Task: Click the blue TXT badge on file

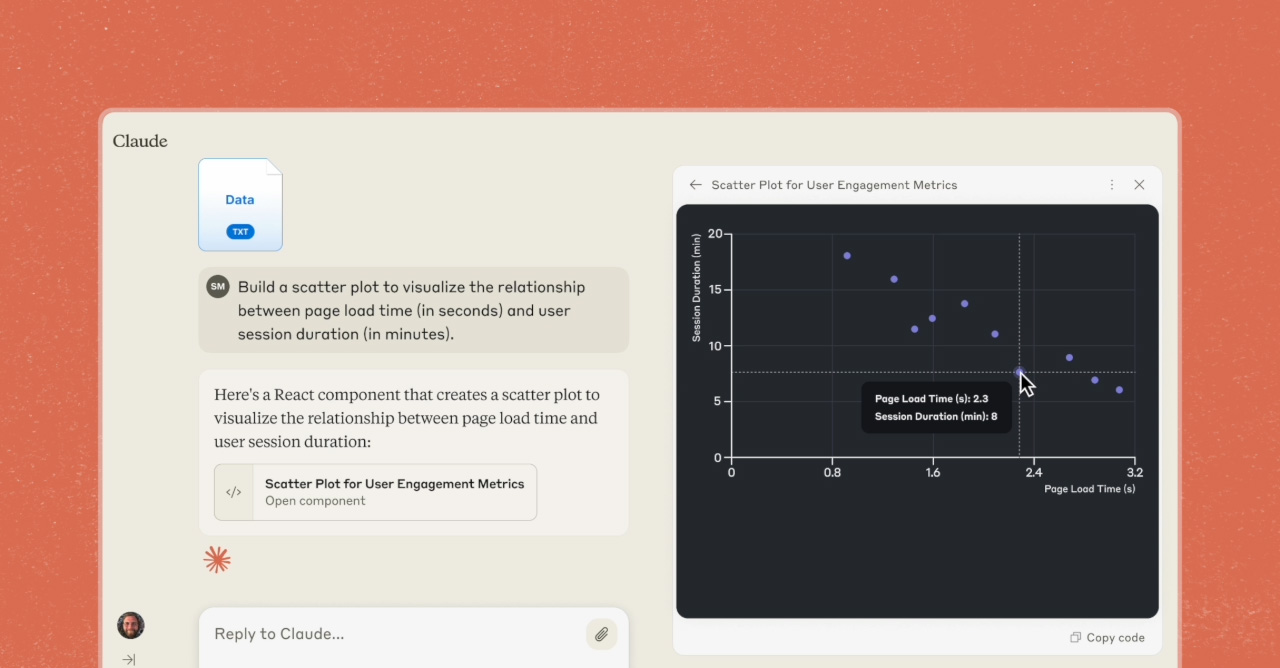Action: click(240, 231)
